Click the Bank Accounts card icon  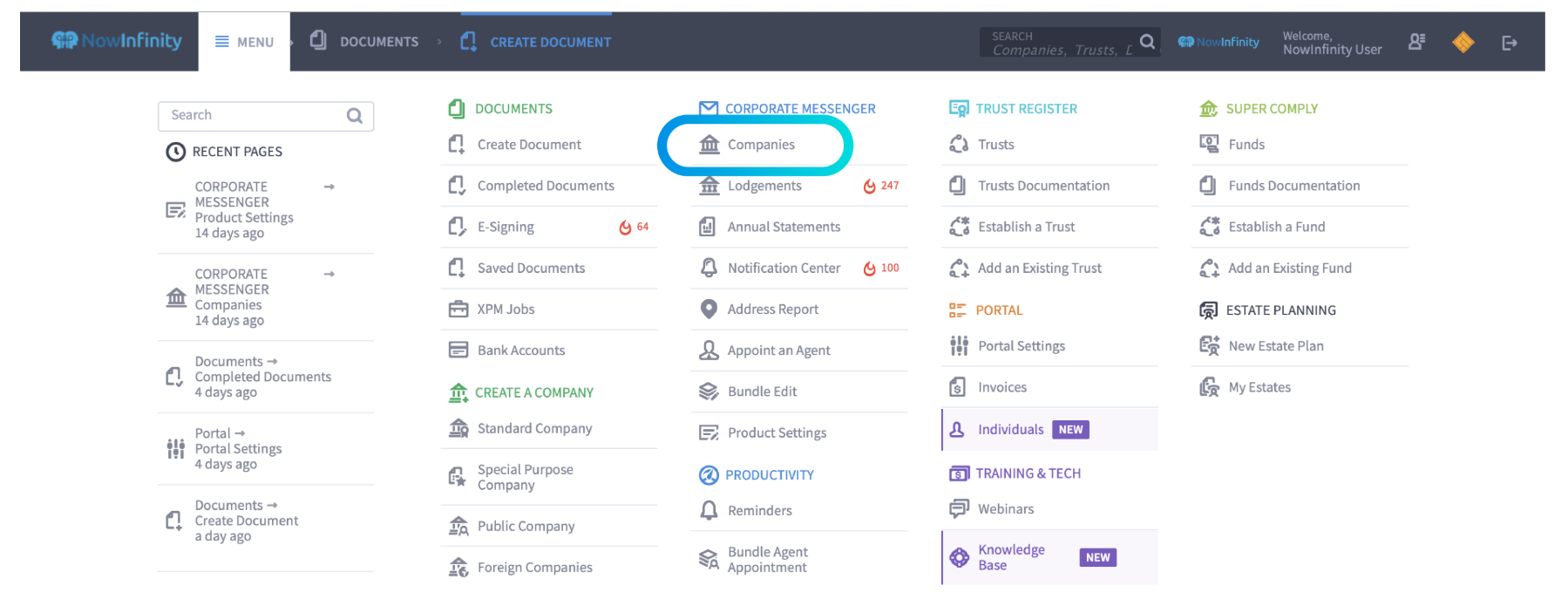(x=458, y=351)
